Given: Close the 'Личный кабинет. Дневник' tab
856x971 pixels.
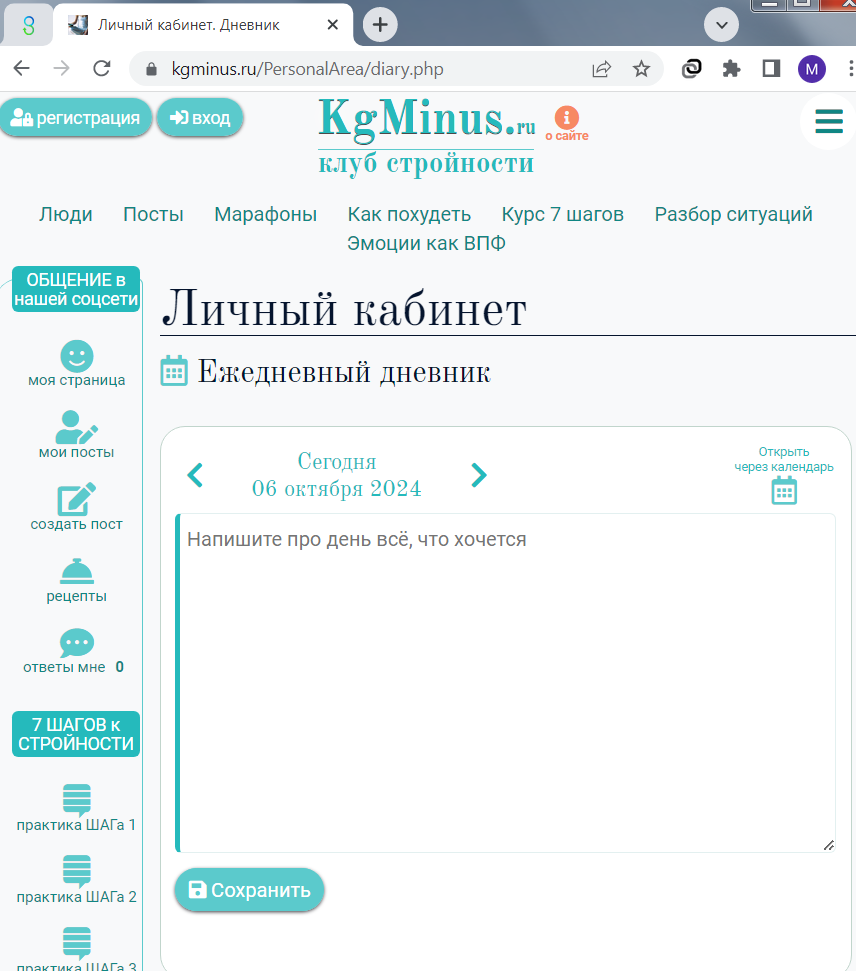Looking at the screenshot, I should click(x=333, y=25).
